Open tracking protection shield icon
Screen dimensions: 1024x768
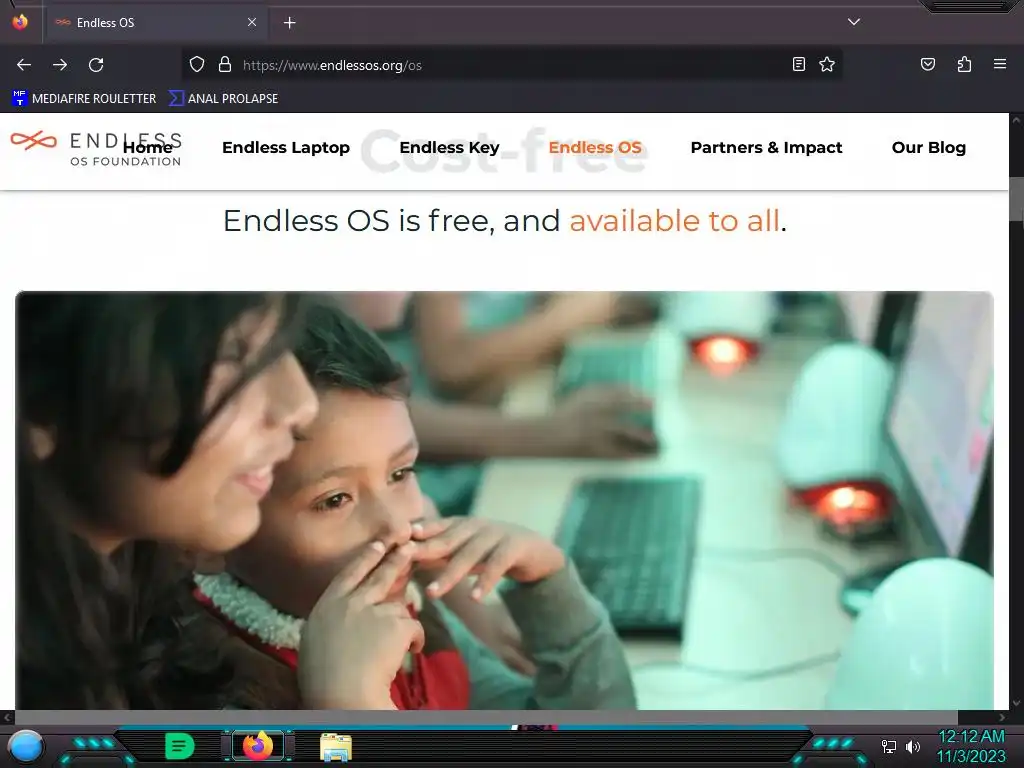197,65
